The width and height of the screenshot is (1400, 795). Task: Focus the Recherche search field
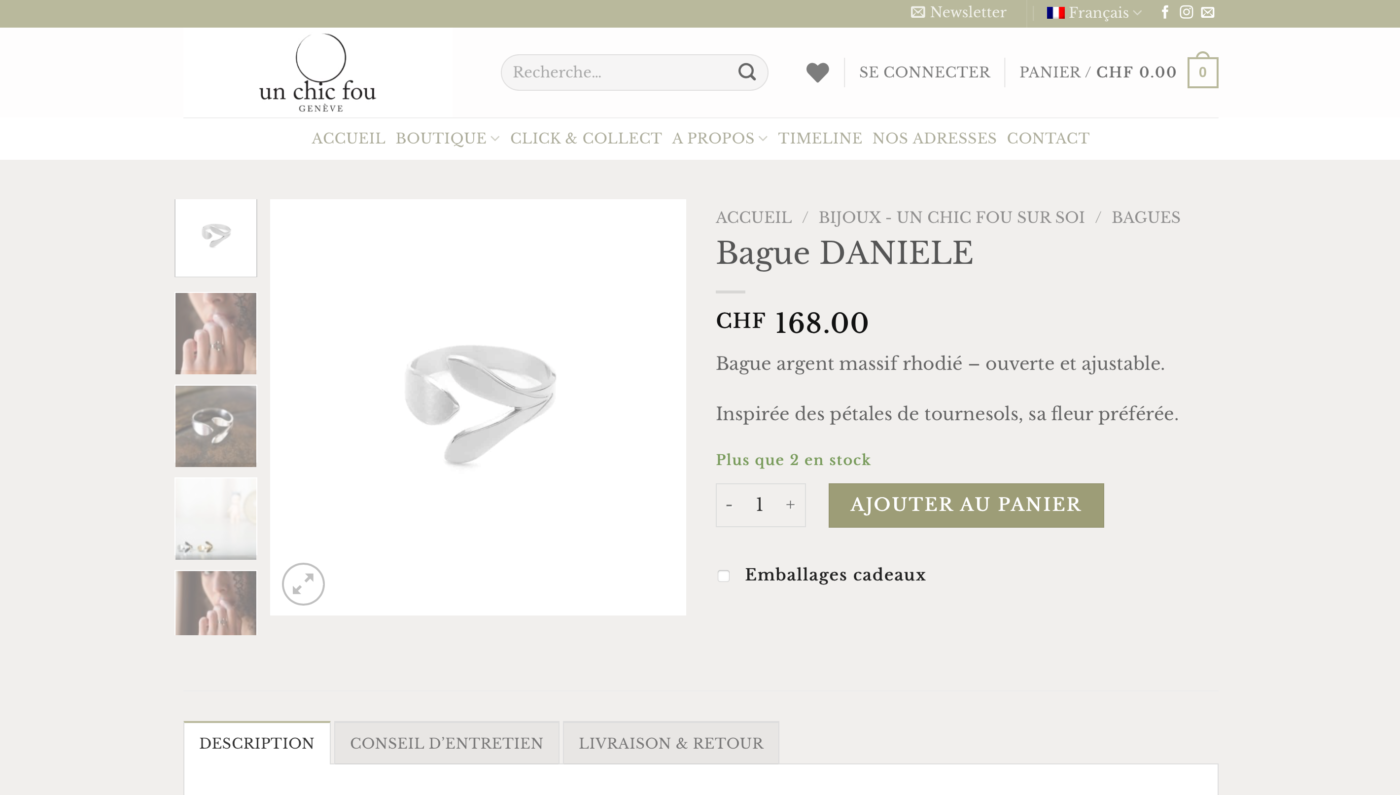tap(621, 72)
